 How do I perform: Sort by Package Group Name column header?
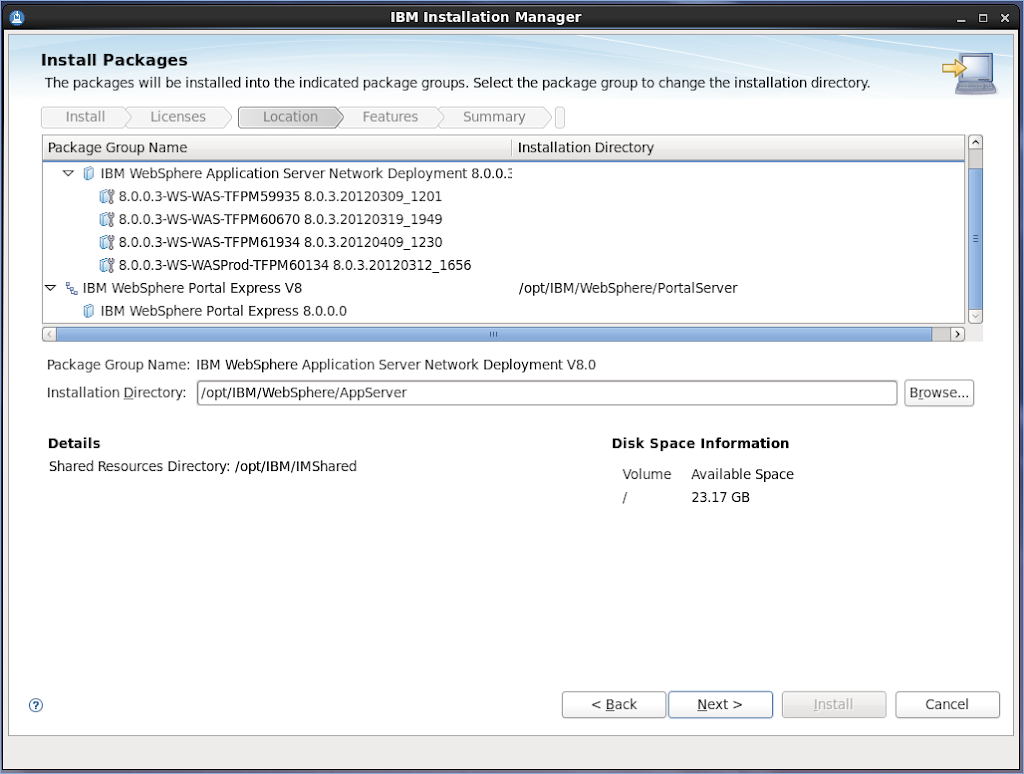click(x=277, y=147)
